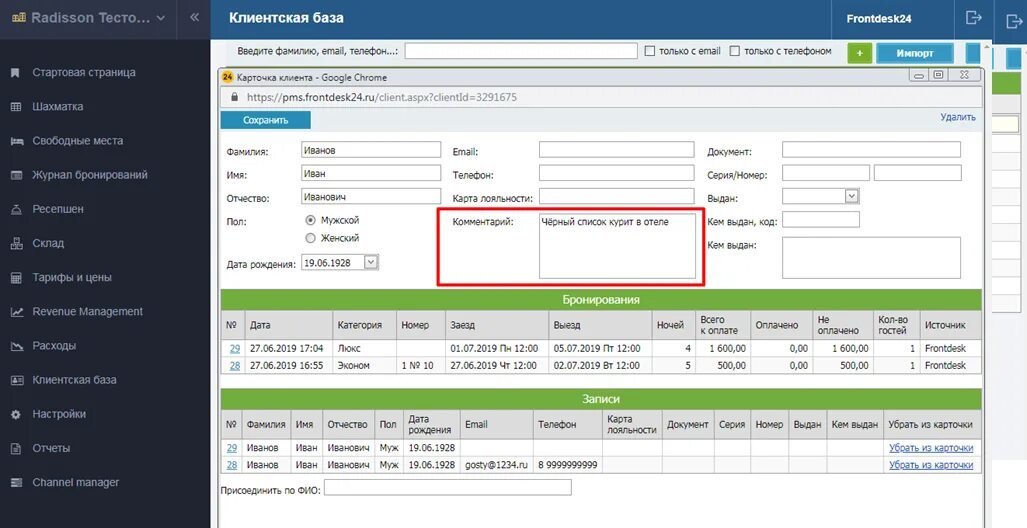
Task: Click the Стартовая страница bookmark icon
Action: pos(16,73)
